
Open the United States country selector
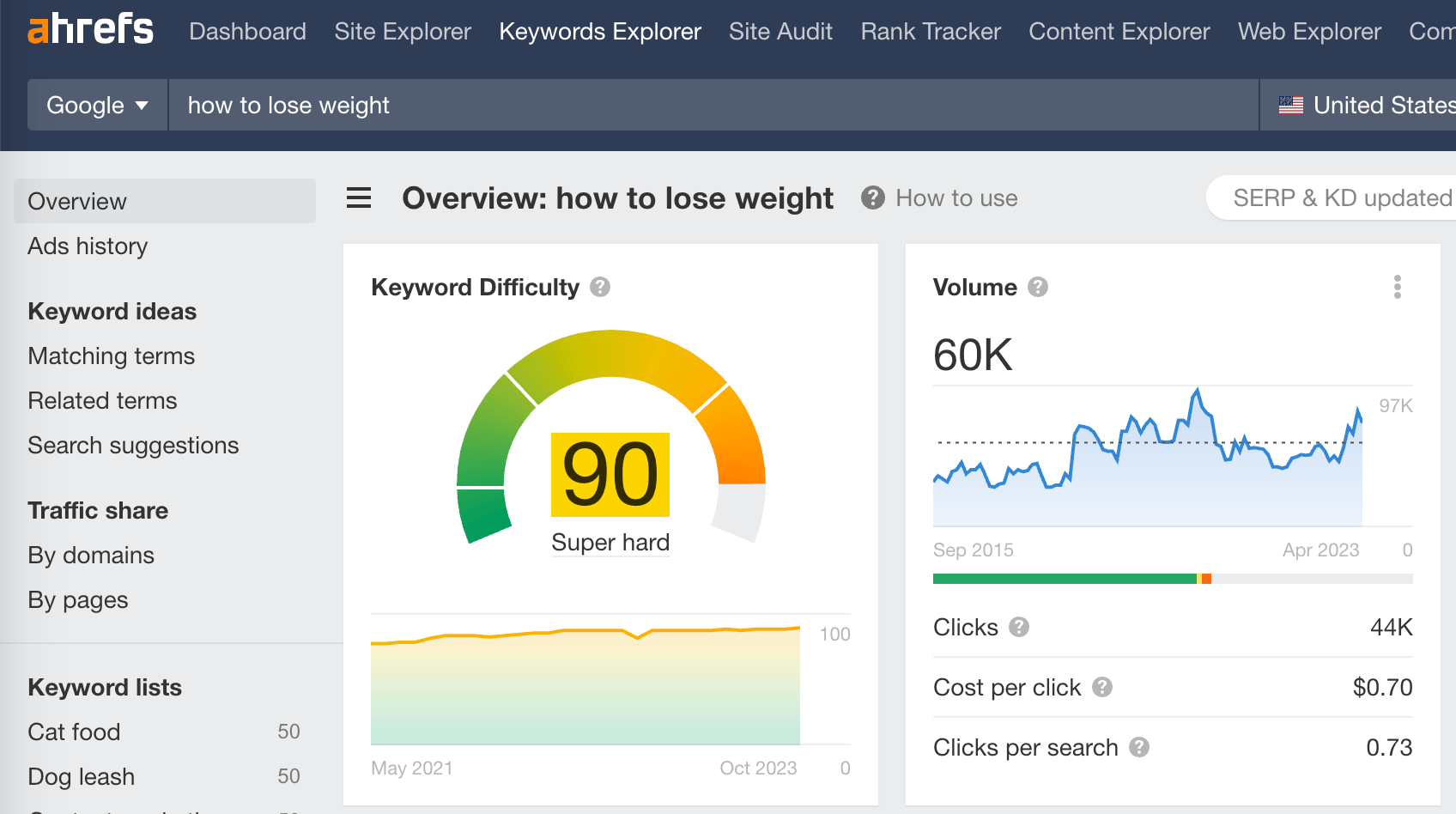pyautogui.click(x=1358, y=105)
